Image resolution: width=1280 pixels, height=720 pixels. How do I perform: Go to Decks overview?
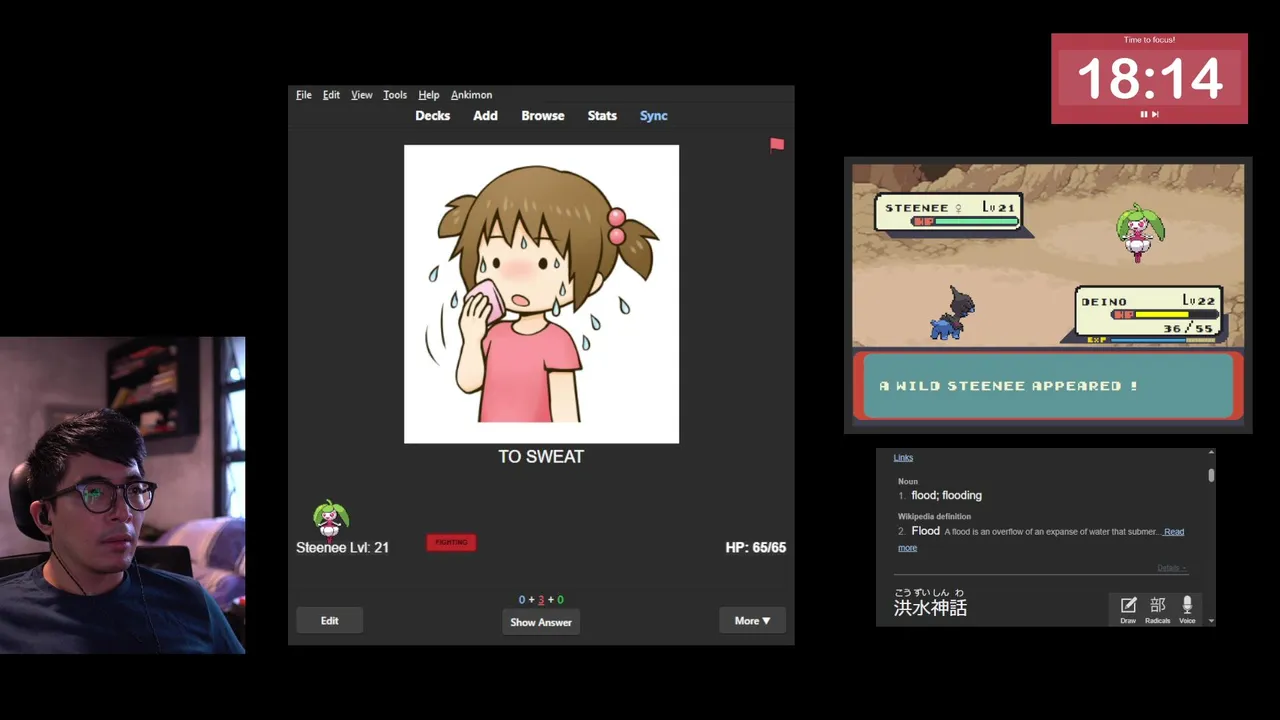coord(433,116)
